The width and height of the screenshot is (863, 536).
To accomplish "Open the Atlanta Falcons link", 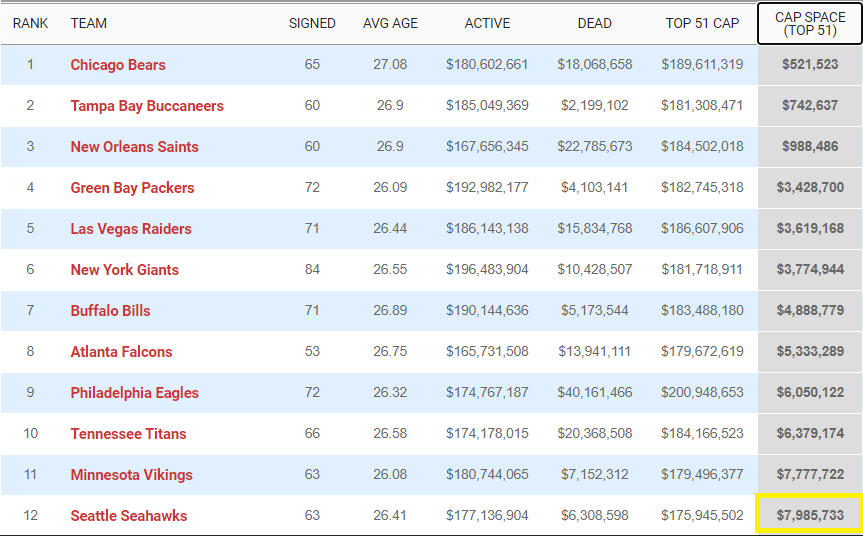I will coord(121,352).
